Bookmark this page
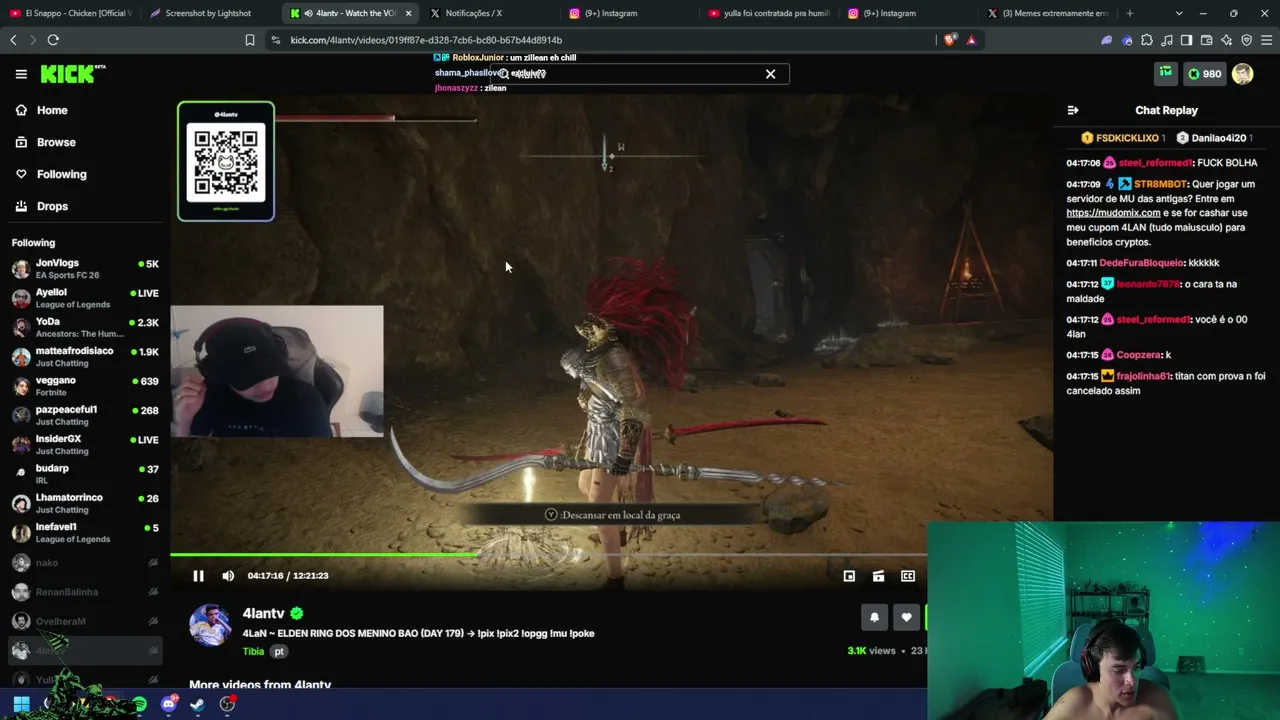The width and height of the screenshot is (1280, 720). (250, 40)
